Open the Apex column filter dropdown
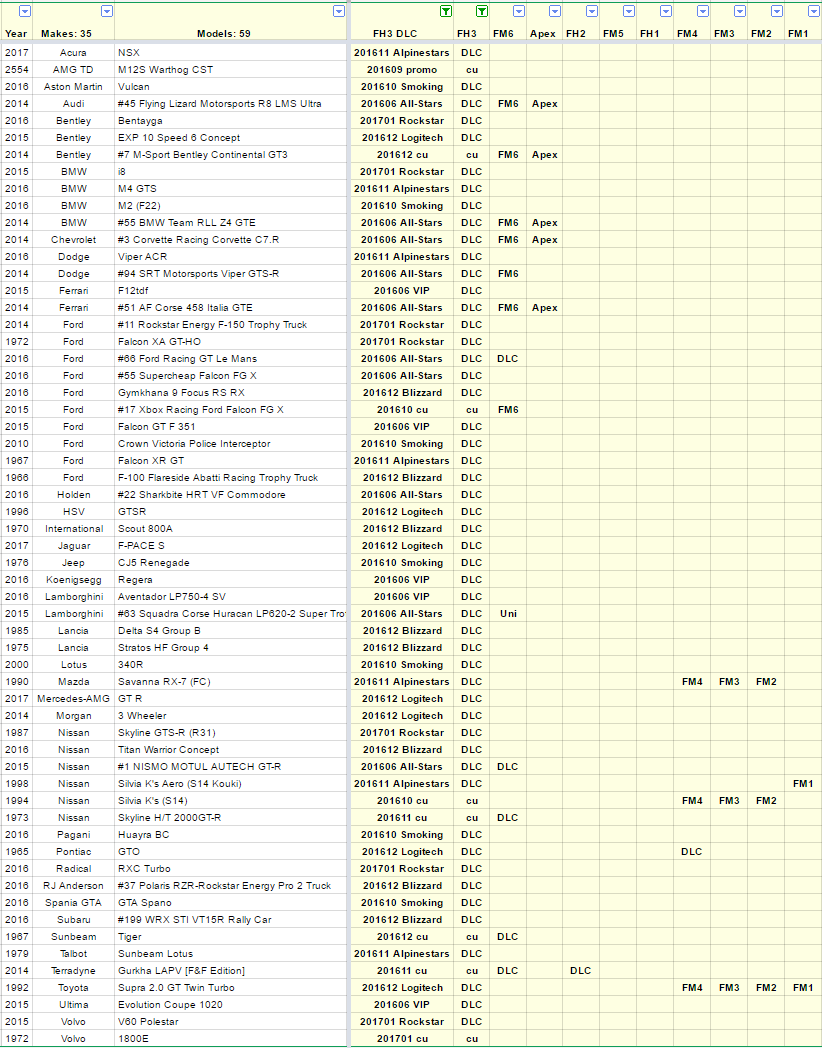Viewport: 822px width, 1048px height. tap(555, 11)
